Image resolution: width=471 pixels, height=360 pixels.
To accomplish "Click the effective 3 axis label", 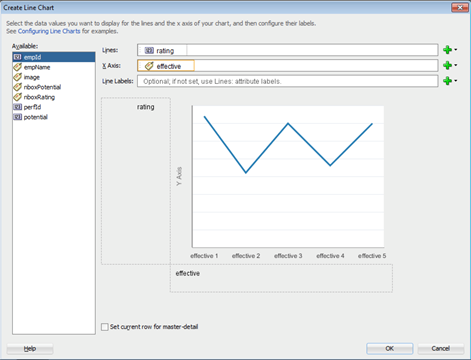I will [288, 256].
